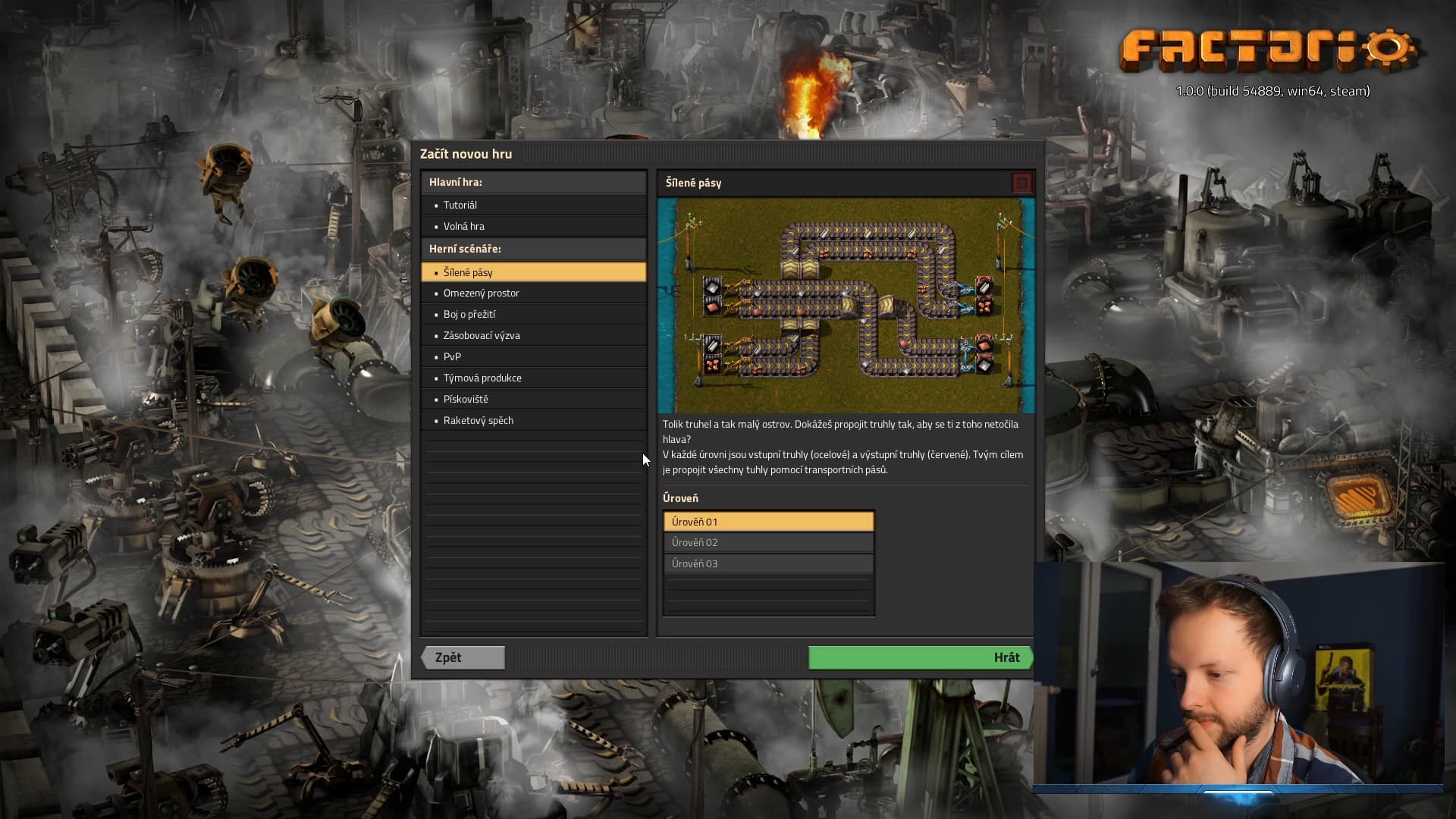Pick the Boj o přežití scenario
The width and height of the screenshot is (1456, 819).
(x=534, y=314)
